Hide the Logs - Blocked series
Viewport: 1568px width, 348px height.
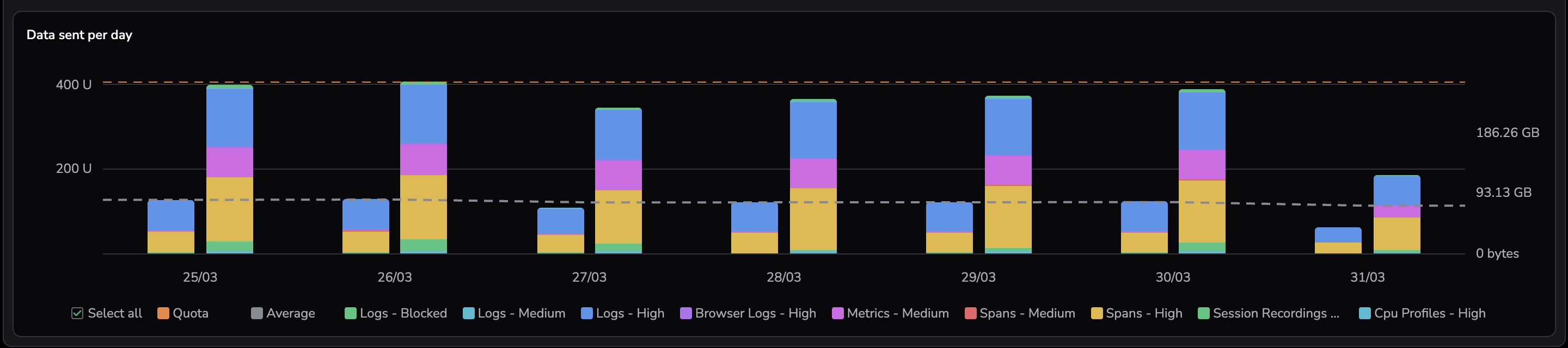351,313
